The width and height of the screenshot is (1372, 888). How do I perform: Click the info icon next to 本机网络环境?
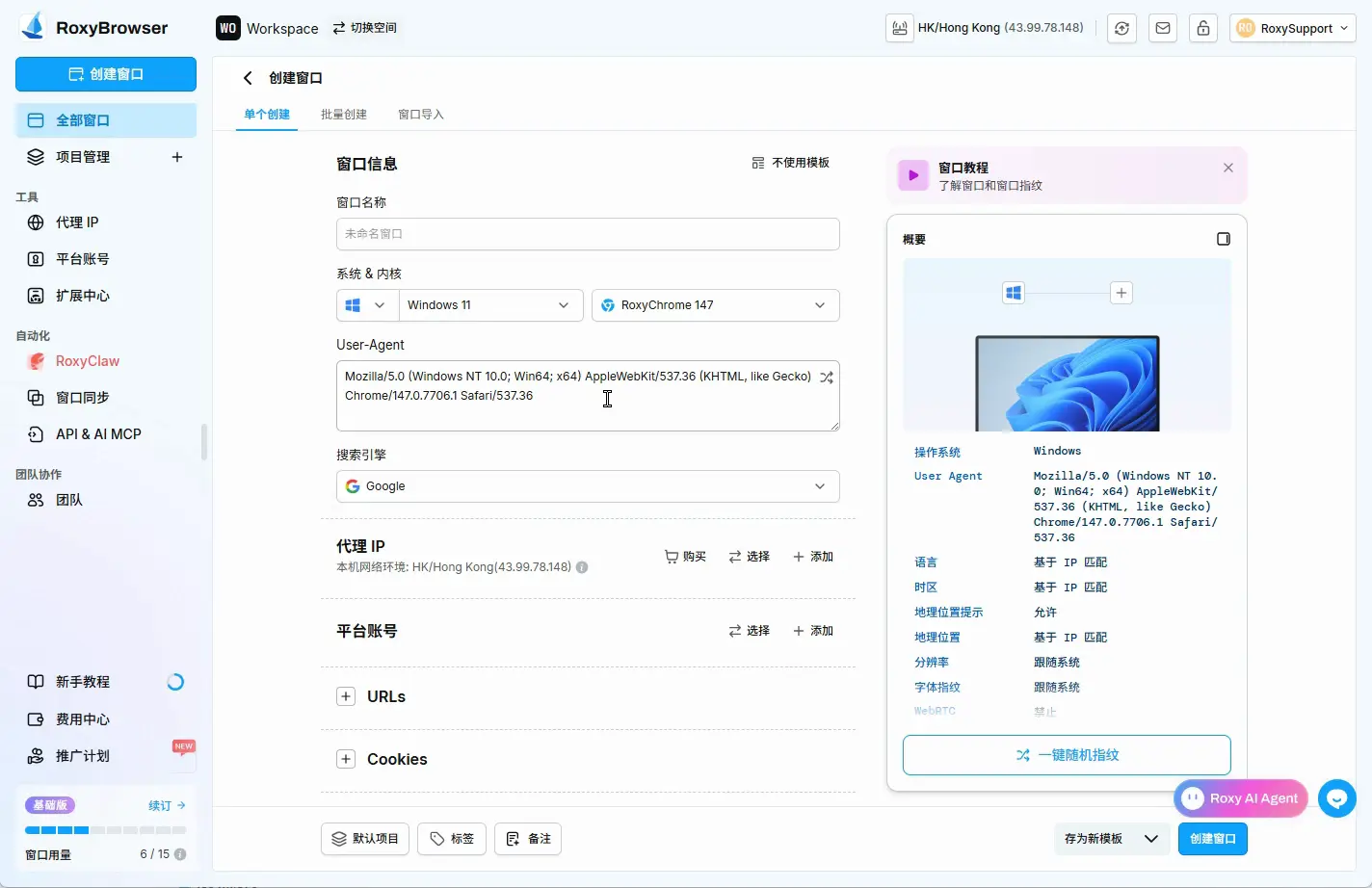click(x=582, y=567)
